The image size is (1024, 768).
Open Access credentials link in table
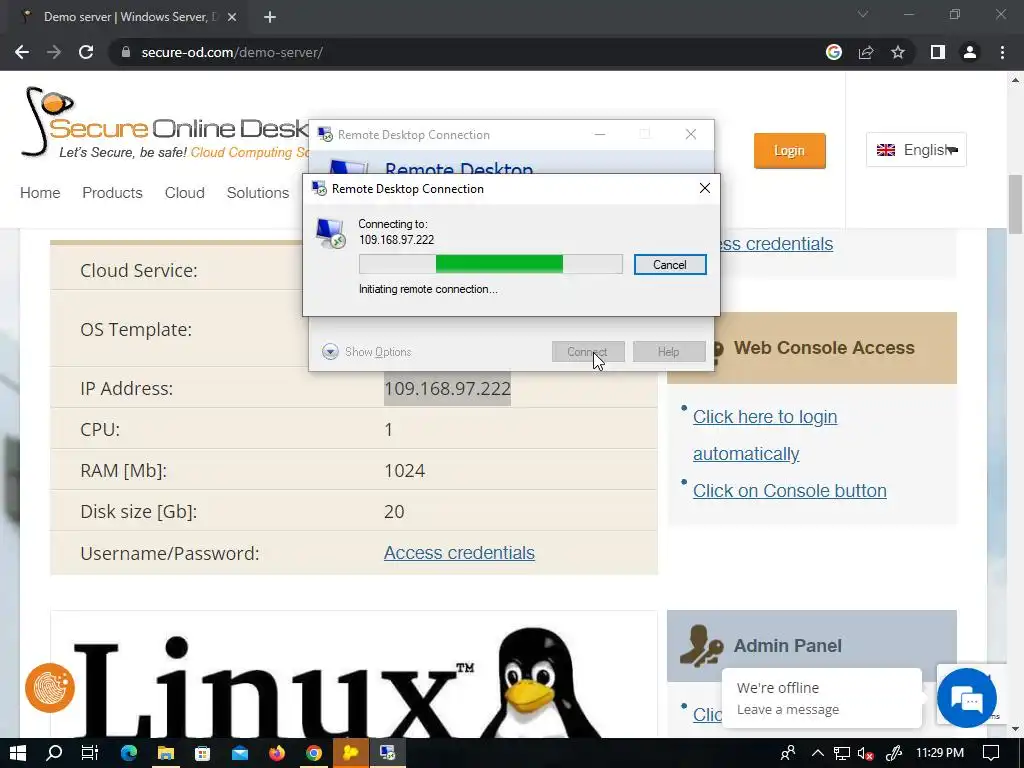(x=459, y=552)
